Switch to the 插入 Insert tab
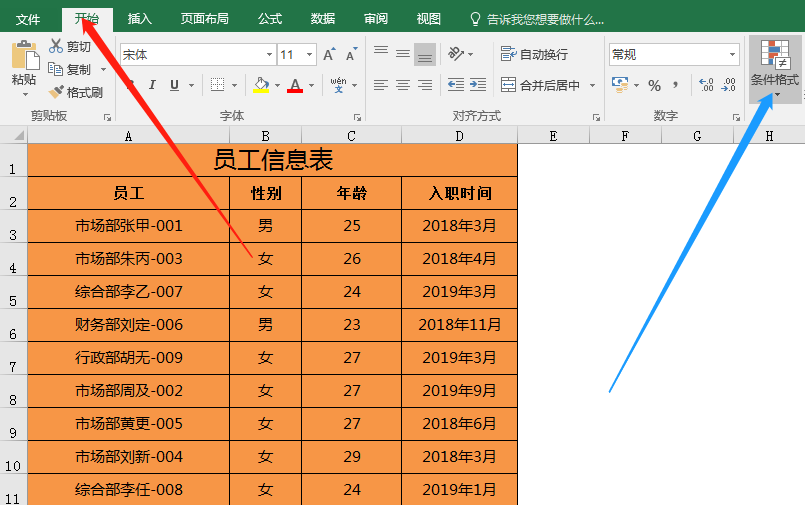 [140, 19]
